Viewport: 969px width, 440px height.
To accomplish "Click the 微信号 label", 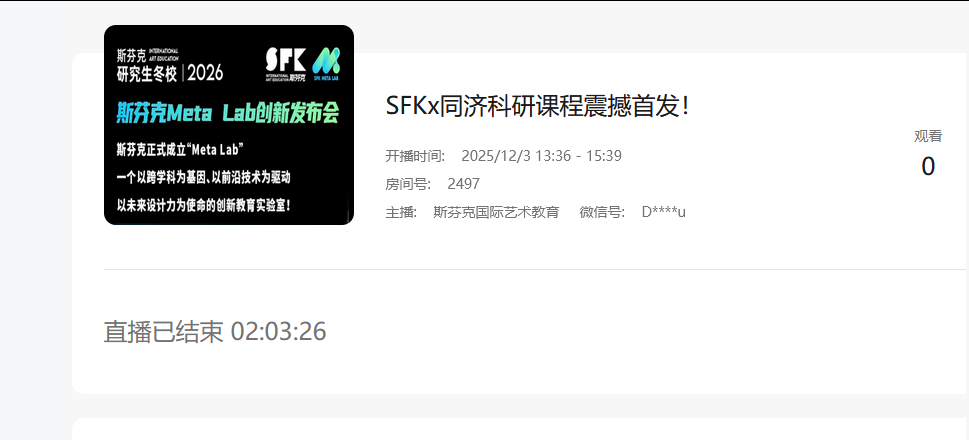I will 603,213.
